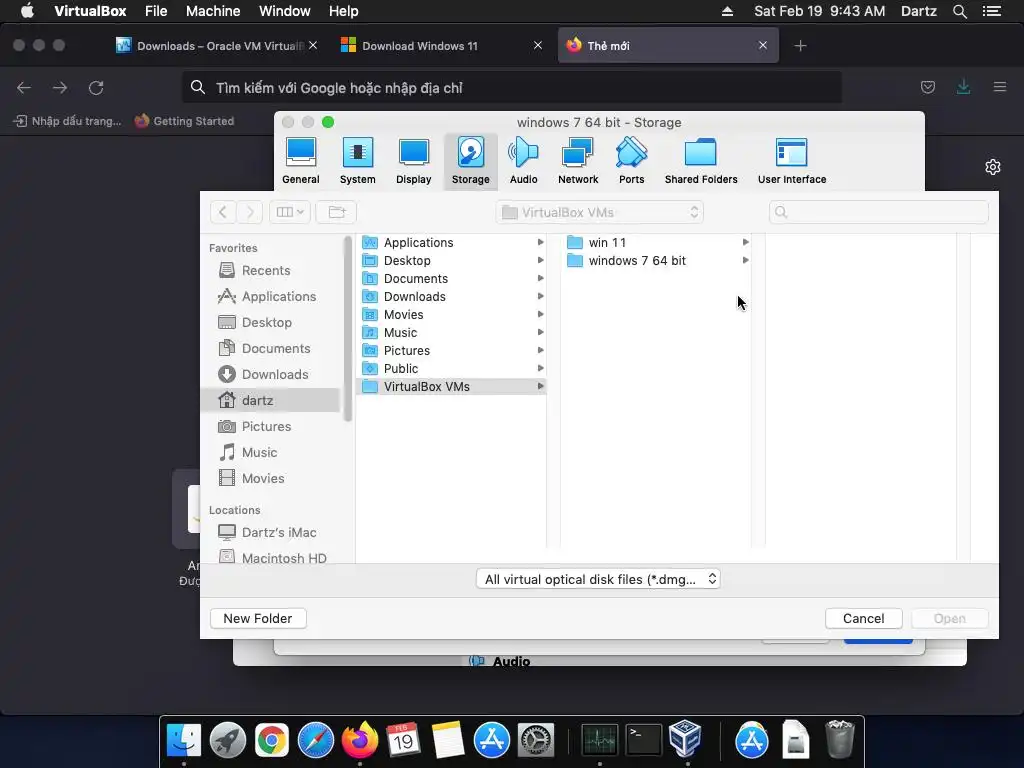Open the Ports settings icon
The height and width of the screenshot is (768, 1024).
tap(632, 161)
